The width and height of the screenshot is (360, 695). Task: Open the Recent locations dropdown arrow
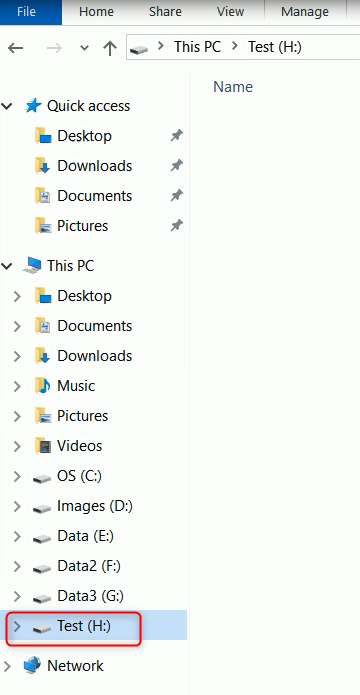(84, 48)
